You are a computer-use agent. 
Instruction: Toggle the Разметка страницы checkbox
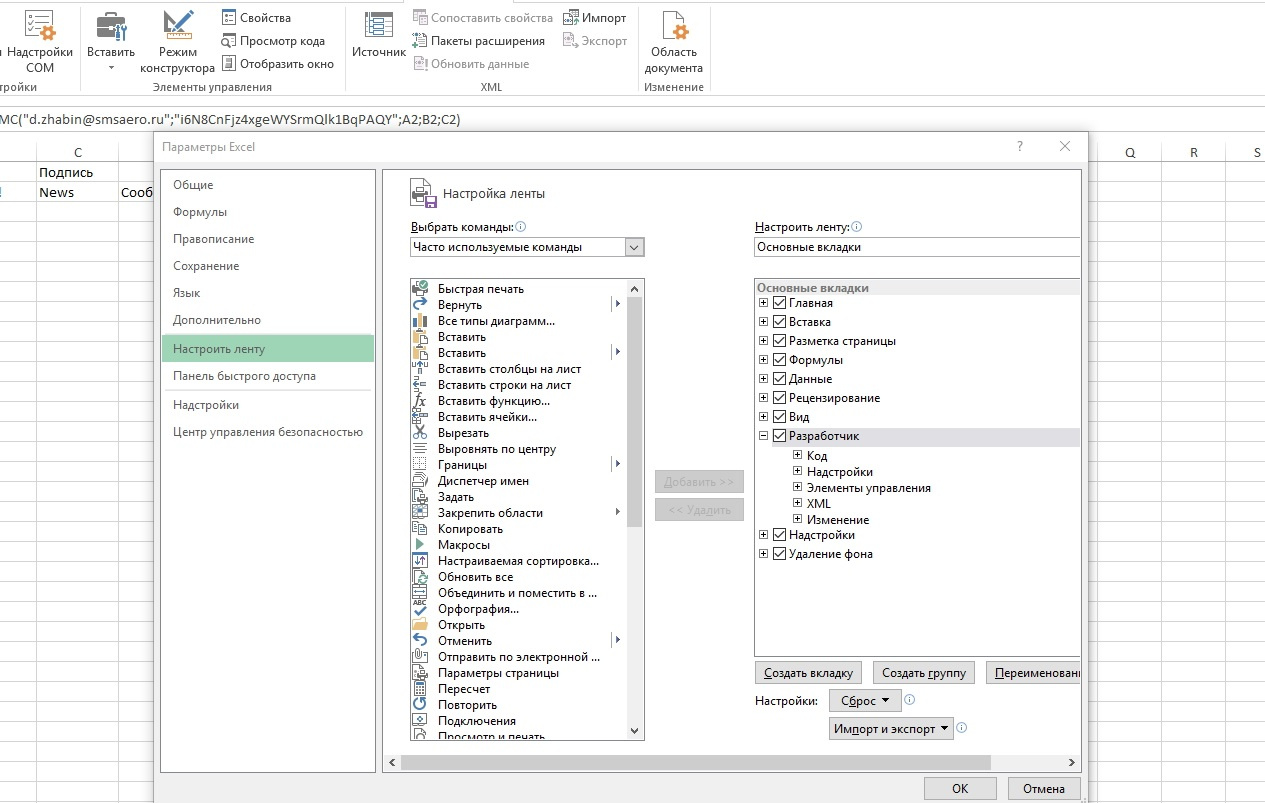pos(780,341)
